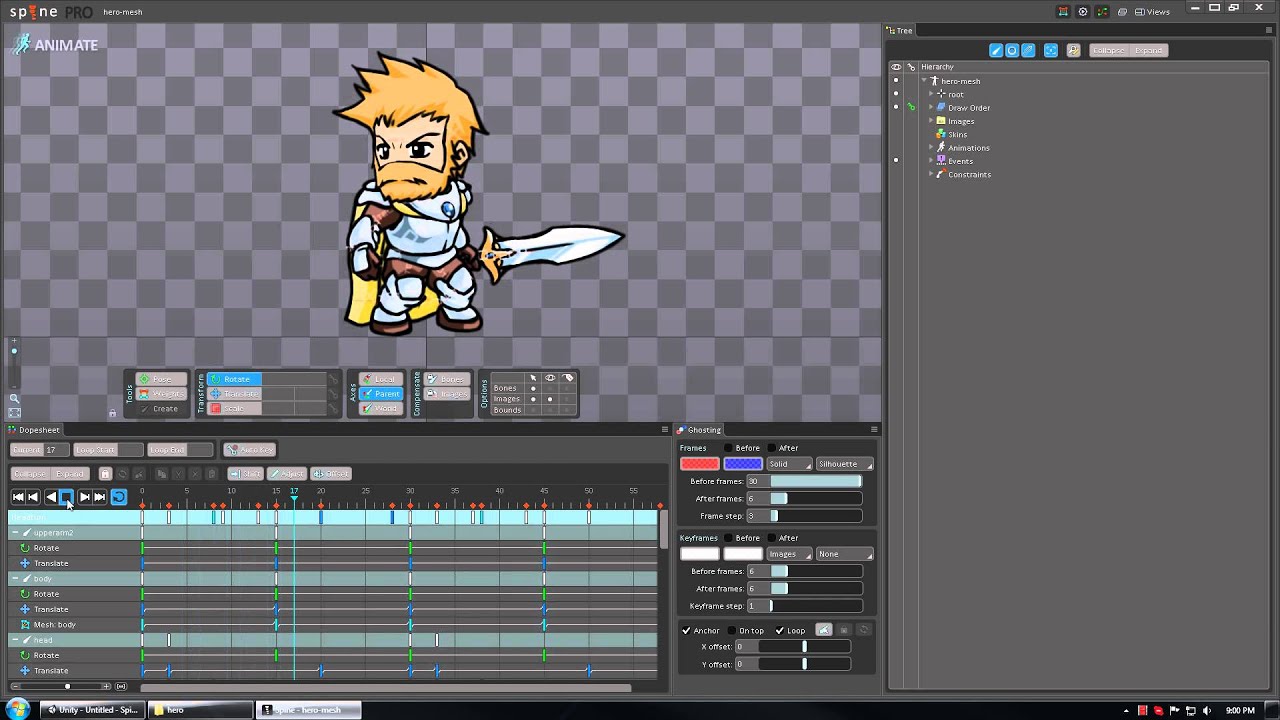Screen dimensions: 1280x720
Task: Enable the Adjust keys option
Action: 287,474
